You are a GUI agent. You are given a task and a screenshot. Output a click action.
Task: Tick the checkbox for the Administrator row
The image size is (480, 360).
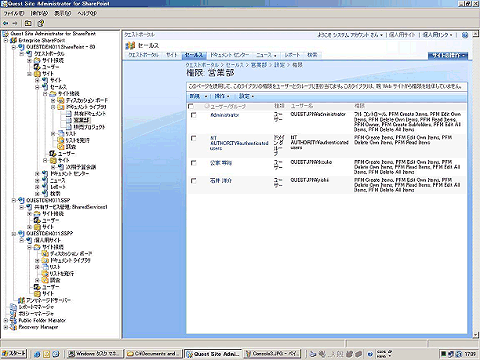[193, 115]
